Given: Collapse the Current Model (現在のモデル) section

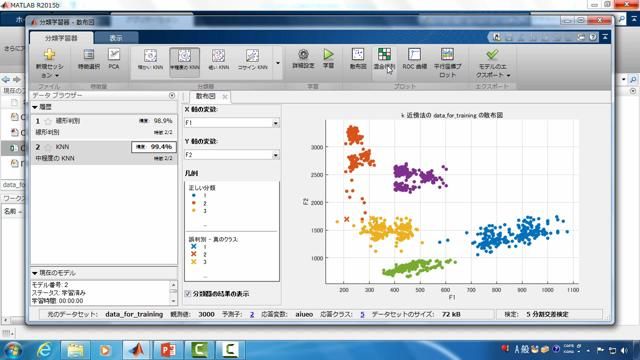Looking at the screenshot, I should (35, 273).
